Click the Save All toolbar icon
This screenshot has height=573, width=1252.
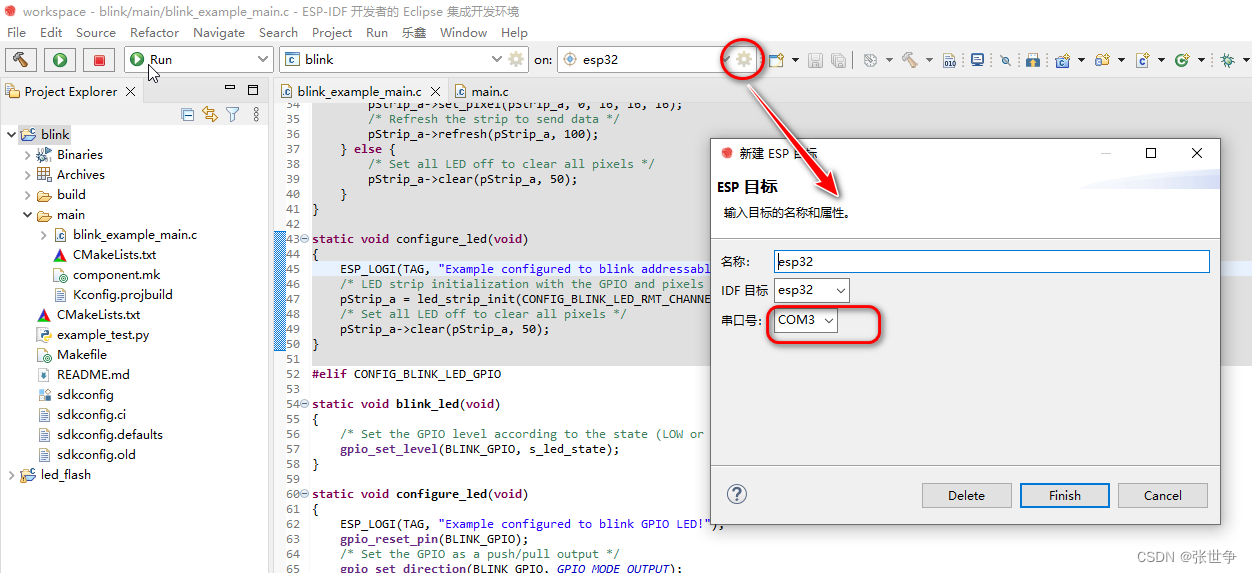[838, 60]
